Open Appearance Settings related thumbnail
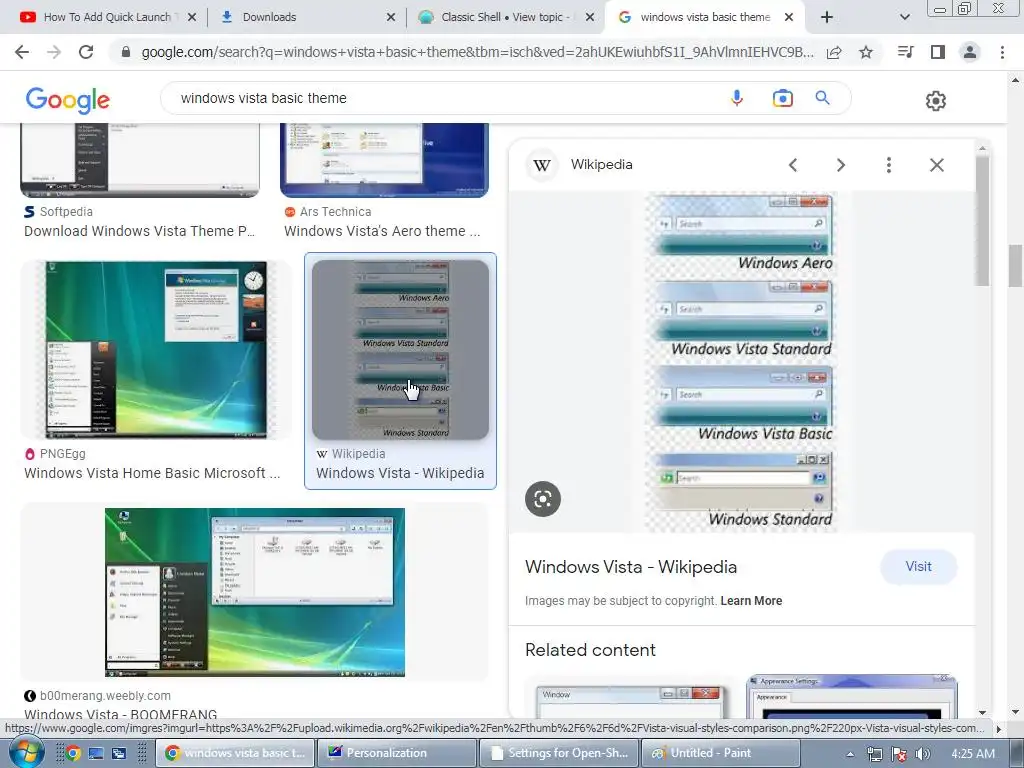 tap(852, 696)
